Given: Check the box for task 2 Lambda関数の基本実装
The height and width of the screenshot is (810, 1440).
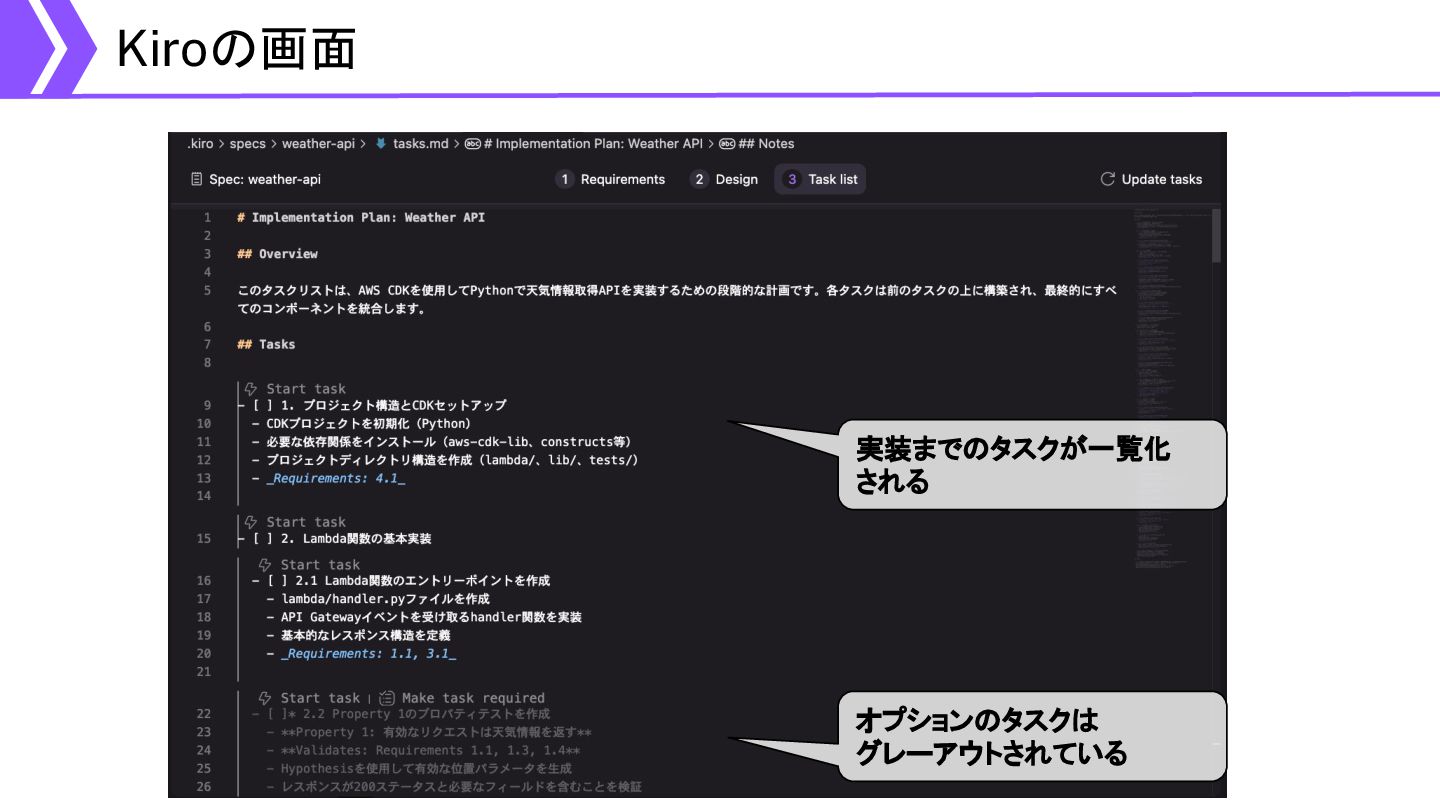Looking at the screenshot, I should 263,539.
